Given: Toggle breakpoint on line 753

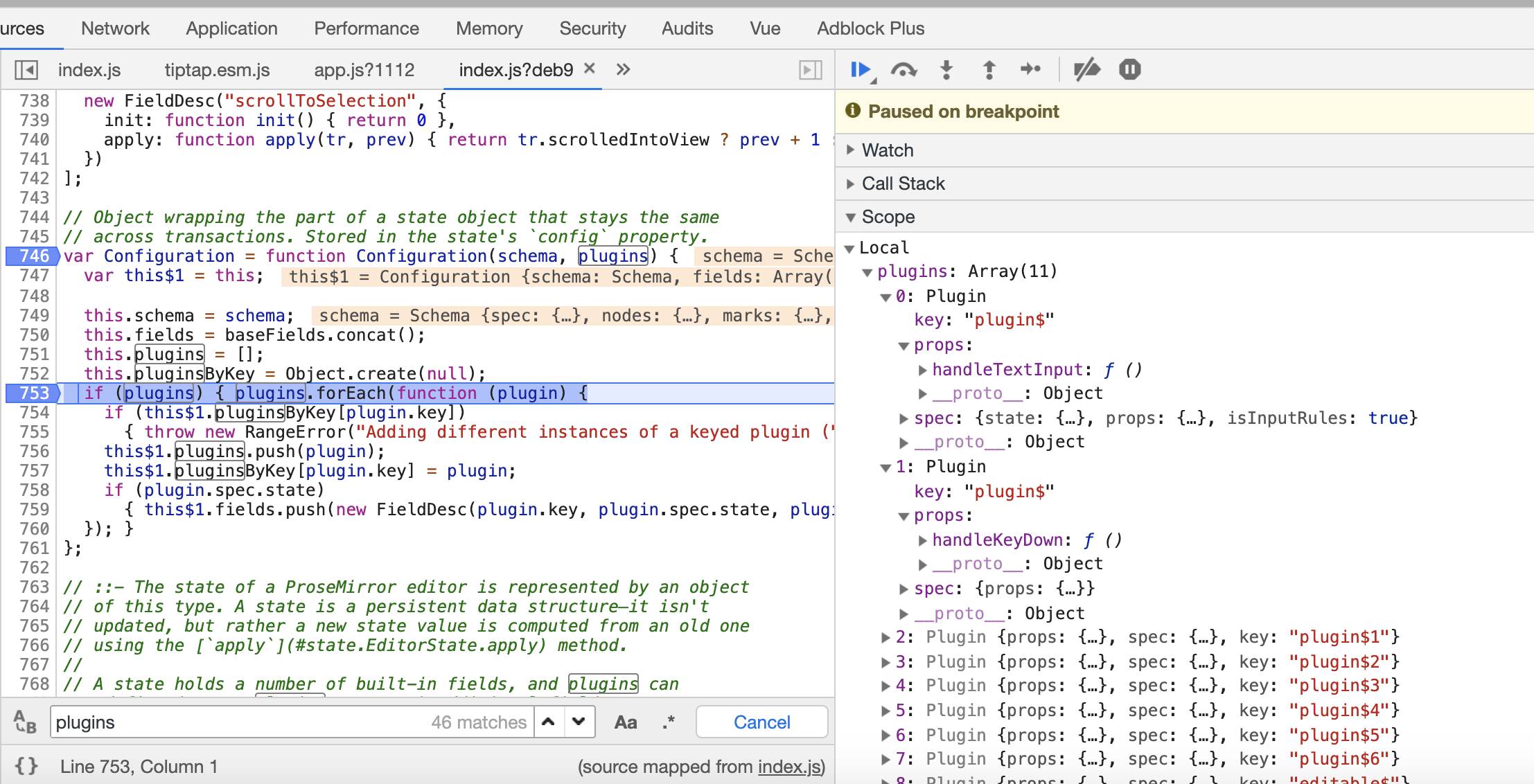Looking at the screenshot, I should click(32, 393).
